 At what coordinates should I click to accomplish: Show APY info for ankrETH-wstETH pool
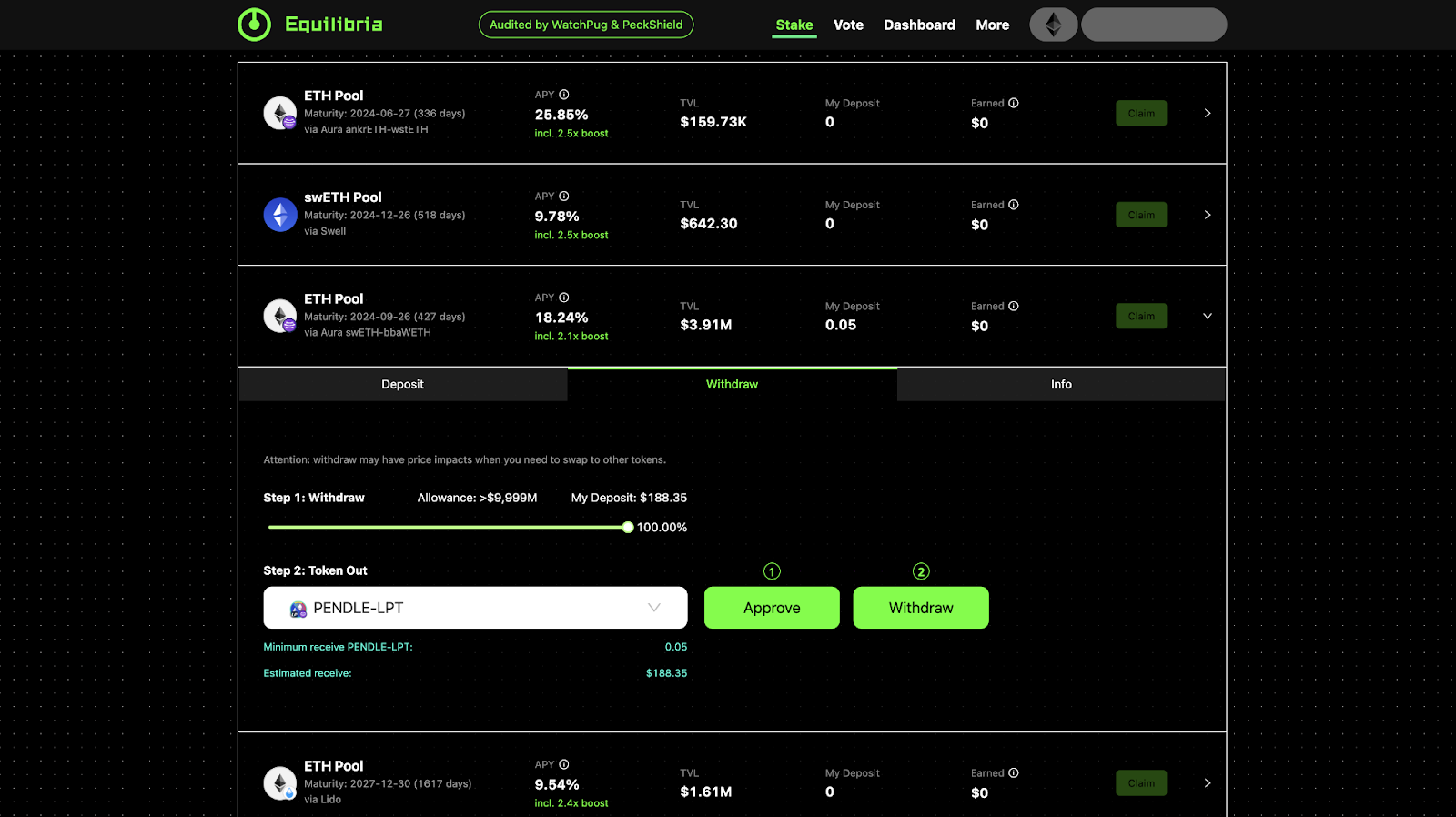[564, 95]
